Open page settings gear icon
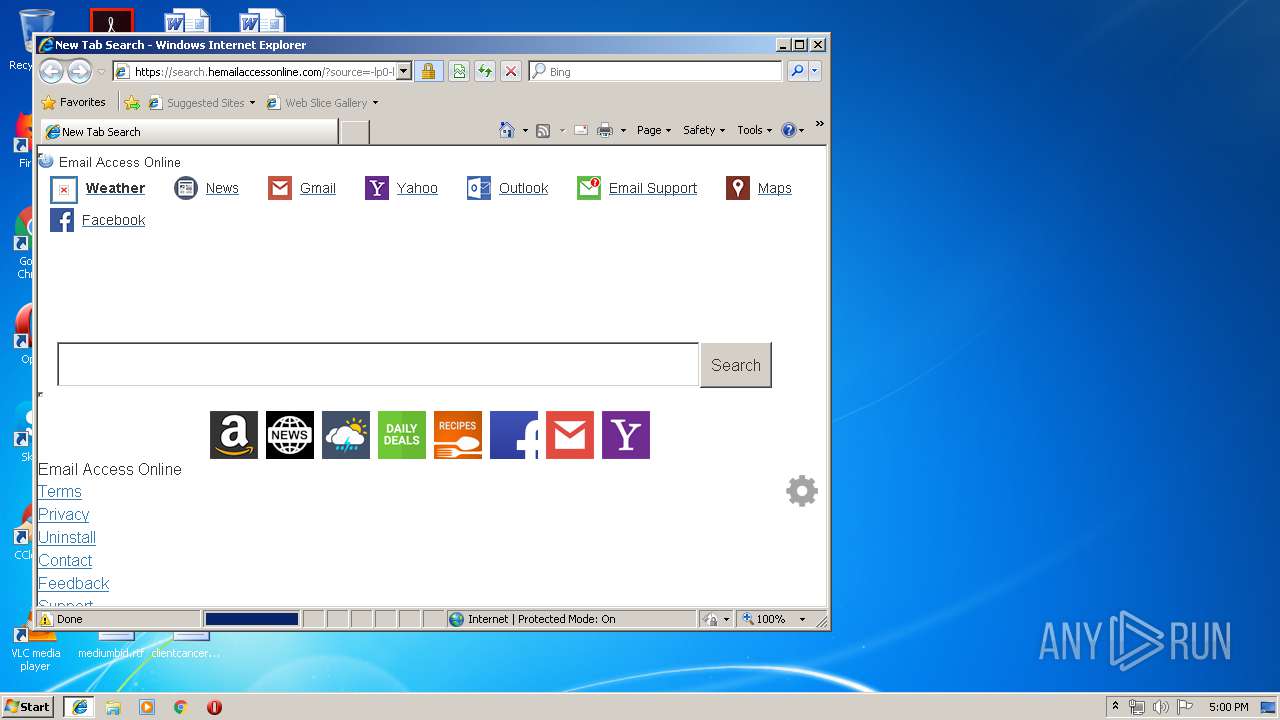This screenshot has height=720, width=1280. coord(802,491)
